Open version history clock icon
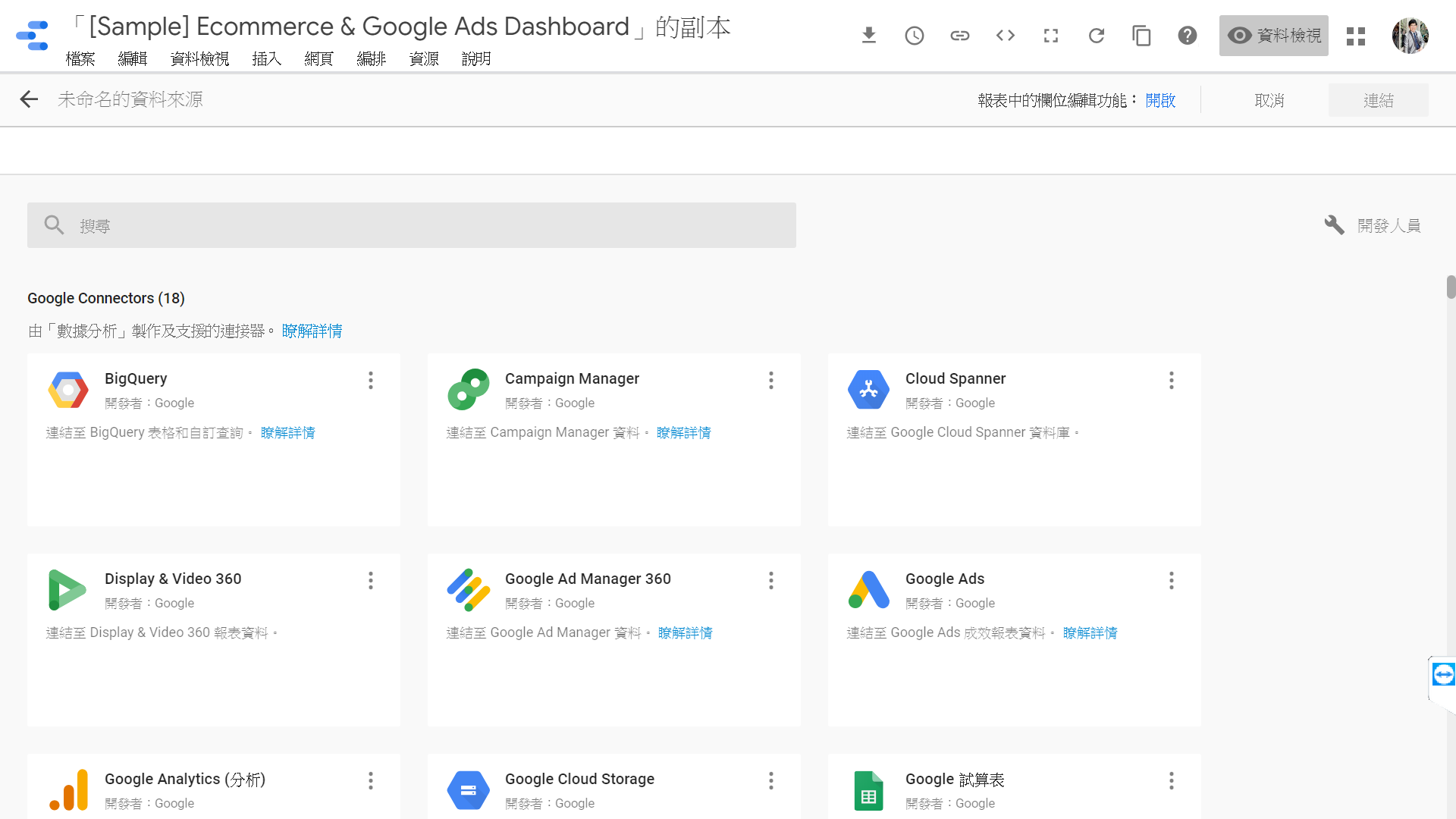The width and height of the screenshot is (1456, 819). pyautogui.click(x=915, y=36)
